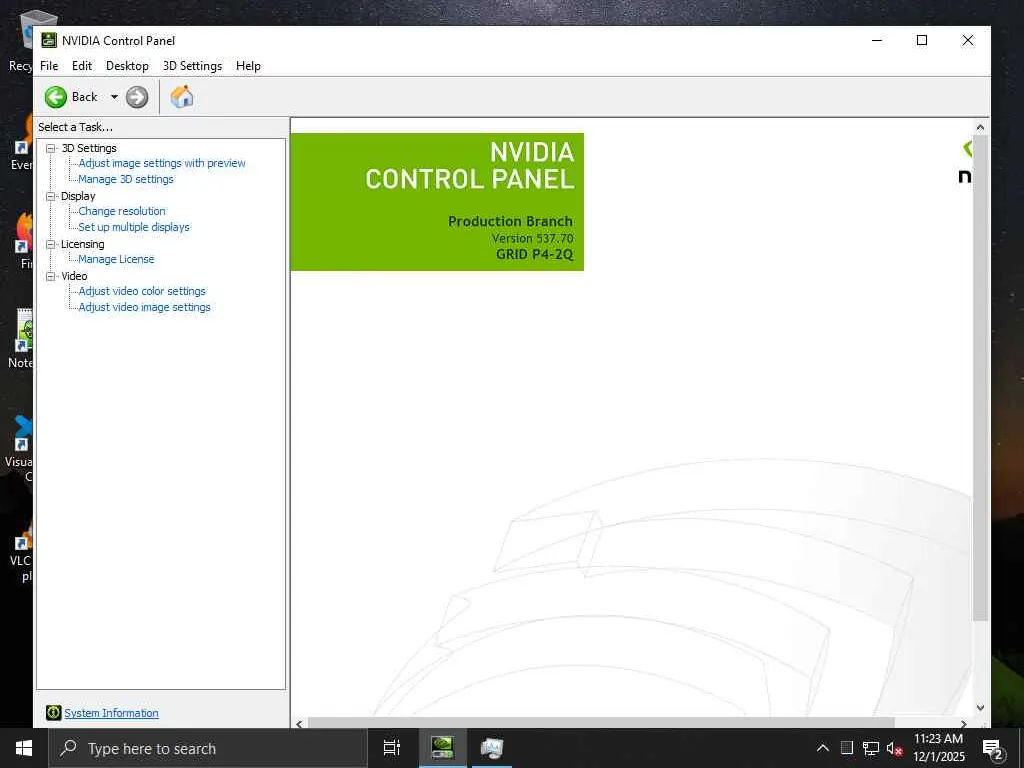Collapse the Licensing tree node
Viewport: 1024px width, 768px height.
pyautogui.click(x=50, y=244)
